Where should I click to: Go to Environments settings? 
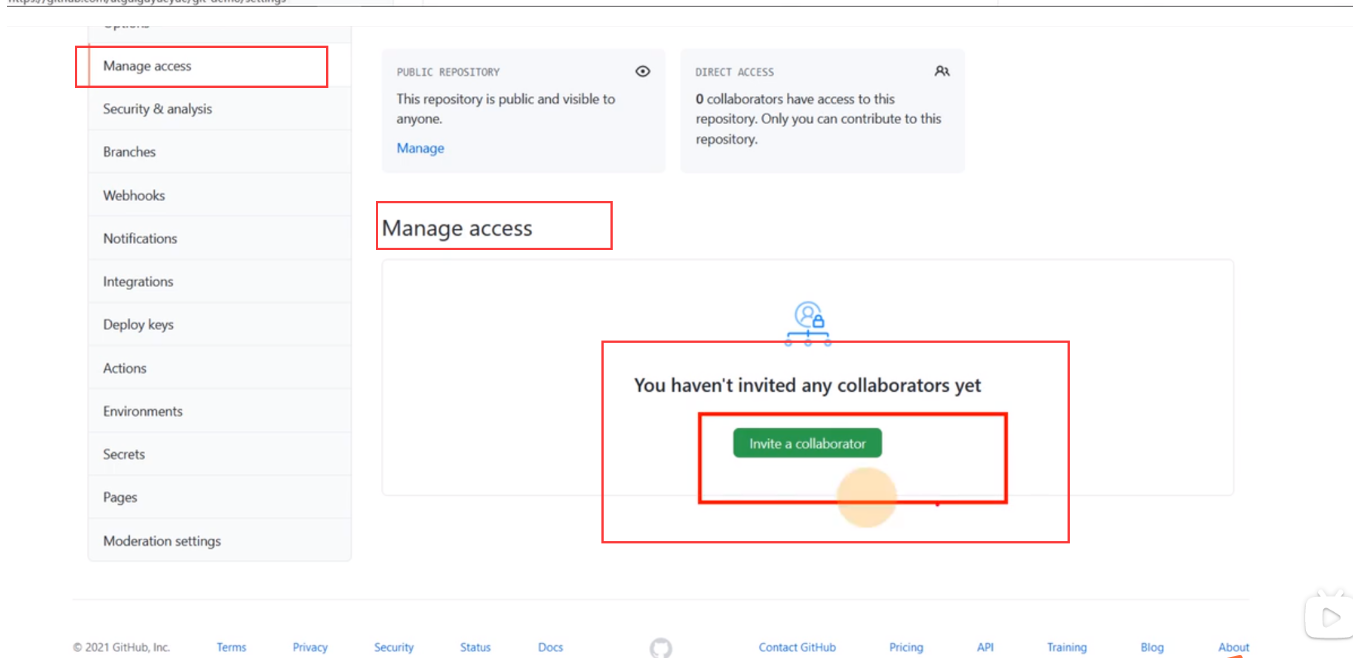219,411
